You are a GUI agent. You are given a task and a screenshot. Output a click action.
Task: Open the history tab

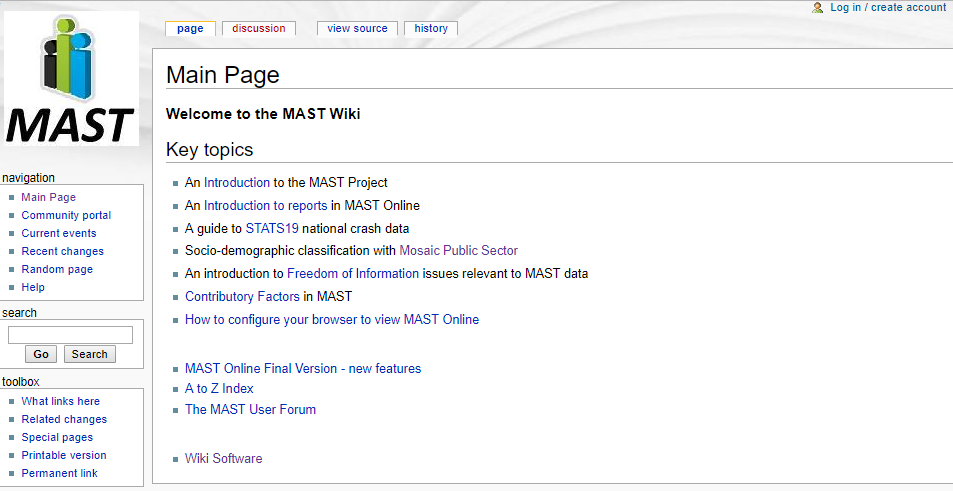pos(431,29)
